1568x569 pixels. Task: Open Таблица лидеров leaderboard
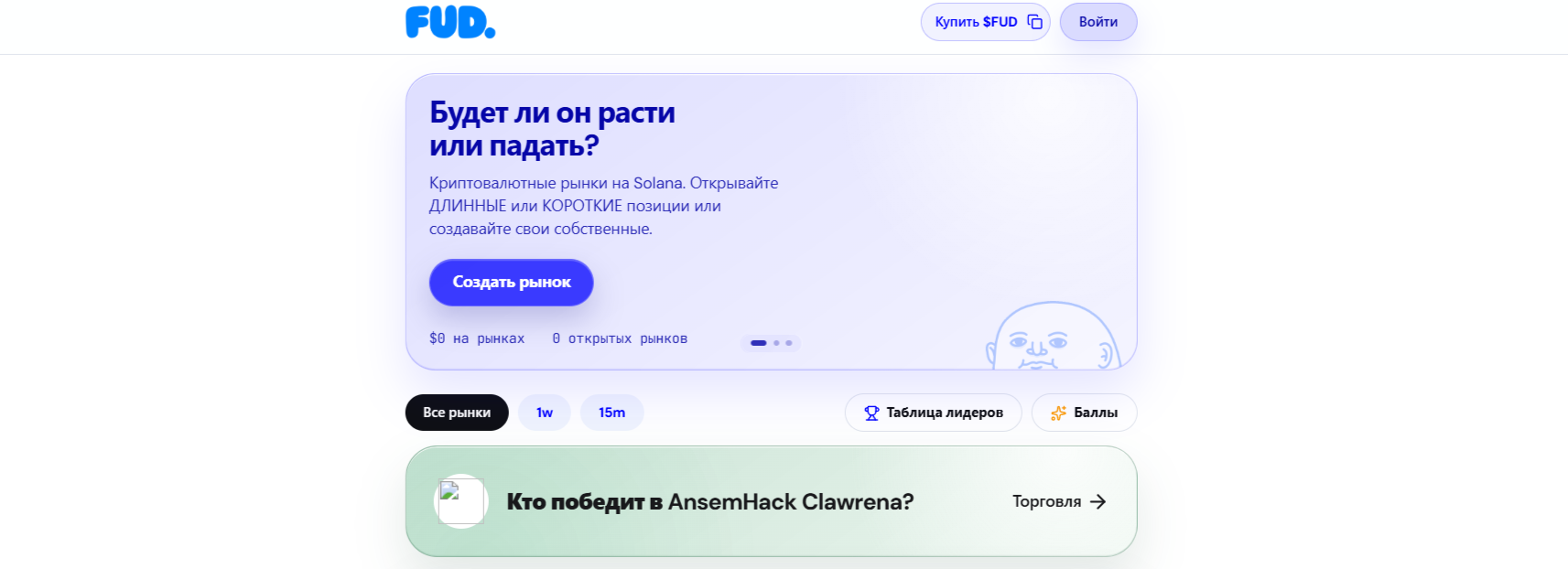933,413
